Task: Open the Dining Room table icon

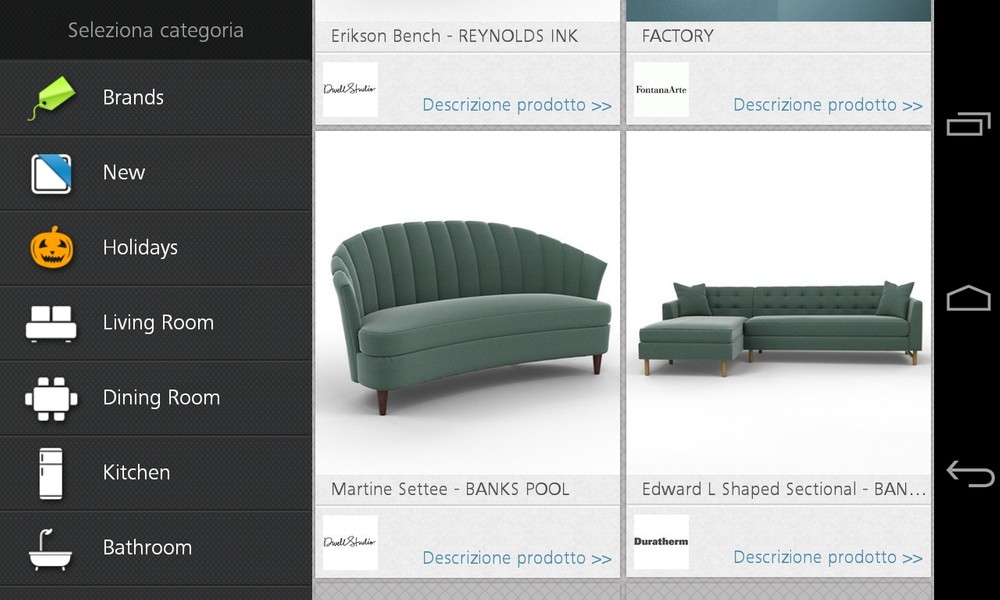Action: (x=51, y=399)
